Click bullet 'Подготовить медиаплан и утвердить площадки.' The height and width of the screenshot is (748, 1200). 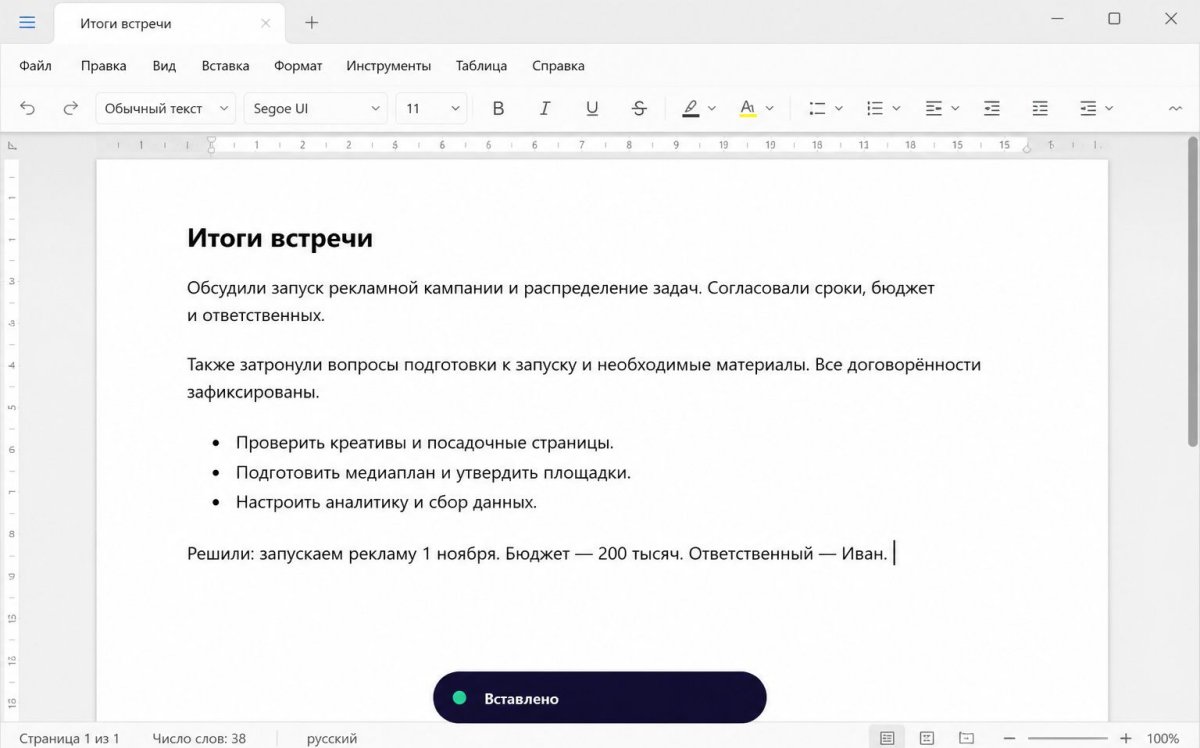point(433,472)
